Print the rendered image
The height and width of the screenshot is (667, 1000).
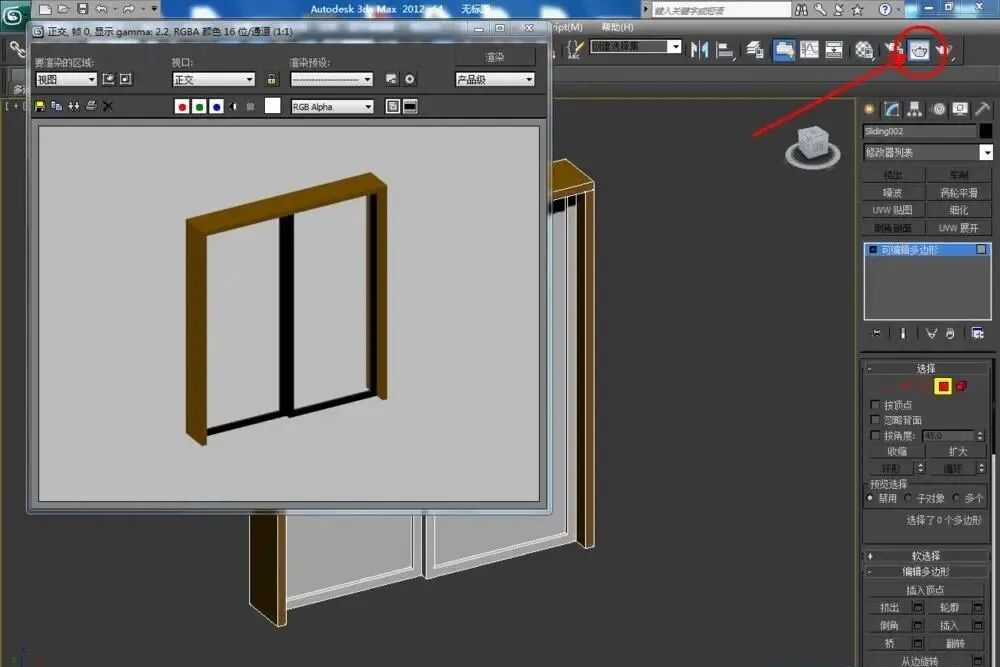coord(91,106)
